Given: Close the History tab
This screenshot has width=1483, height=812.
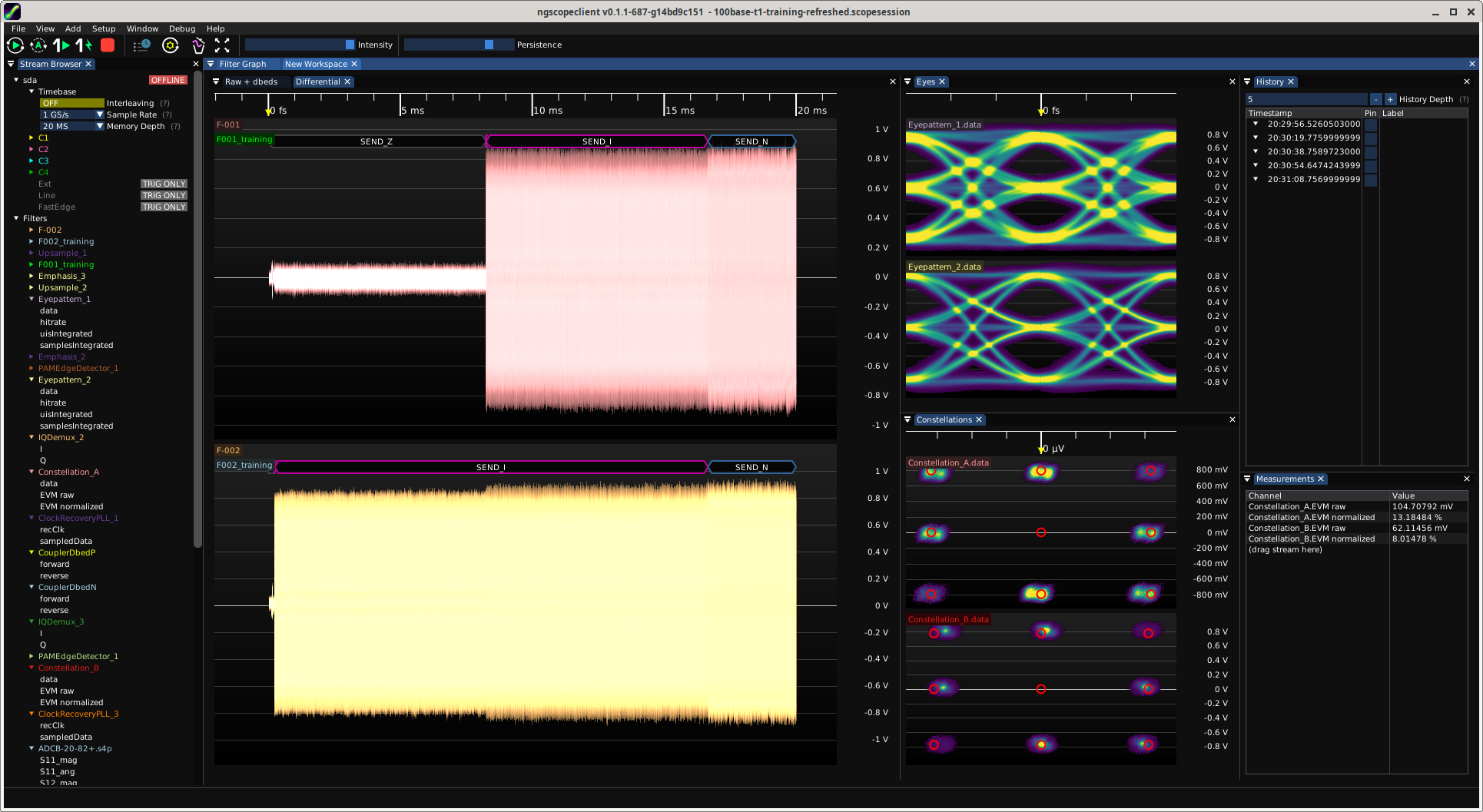Looking at the screenshot, I should pyautogui.click(x=1291, y=81).
